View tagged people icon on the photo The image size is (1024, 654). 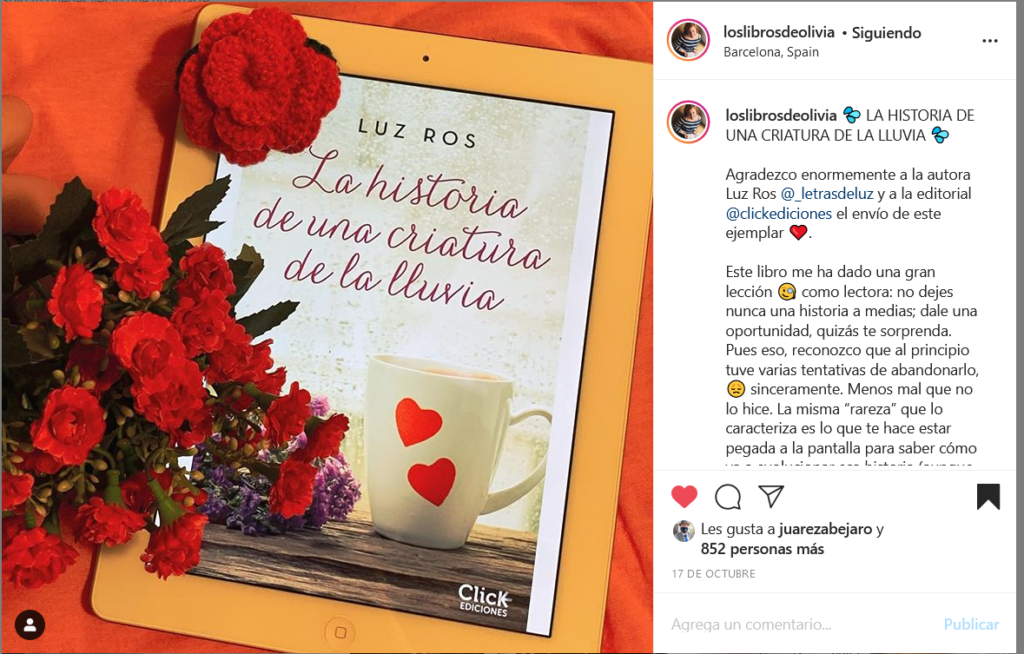pyautogui.click(x=30, y=625)
